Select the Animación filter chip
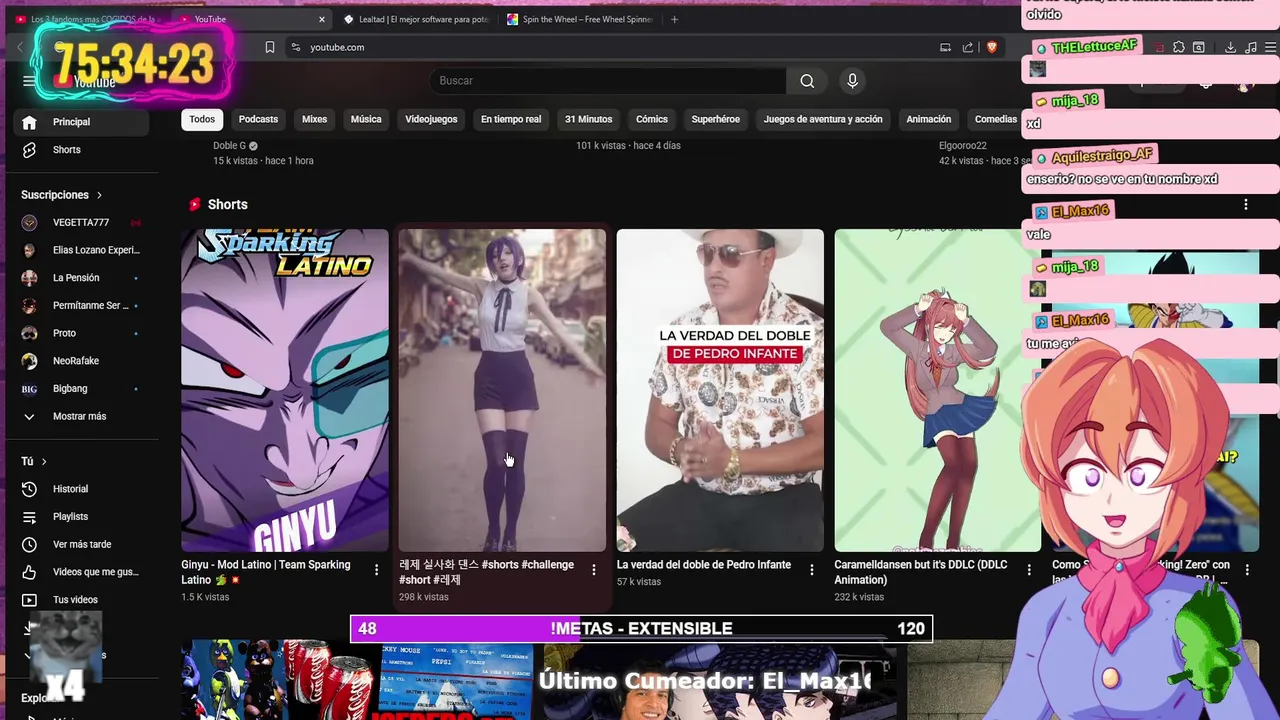The width and height of the screenshot is (1280, 720). (929, 119)
